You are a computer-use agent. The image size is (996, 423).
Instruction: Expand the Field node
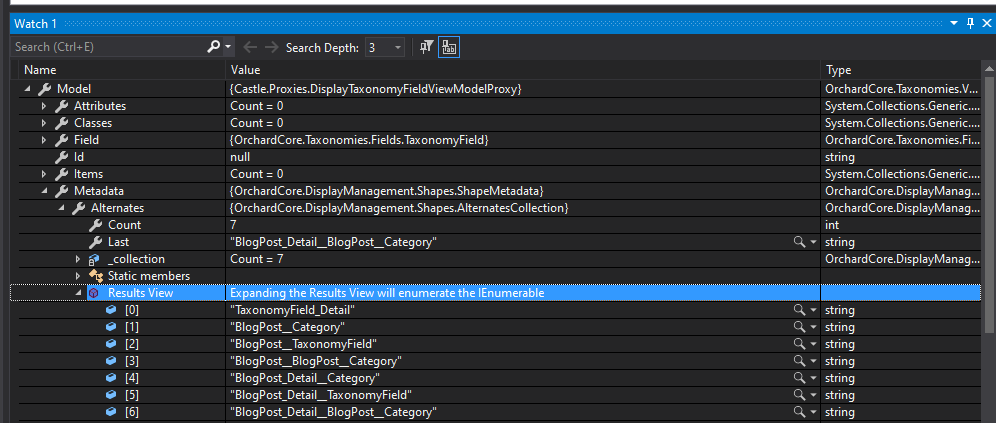click(x=44, y=140)
